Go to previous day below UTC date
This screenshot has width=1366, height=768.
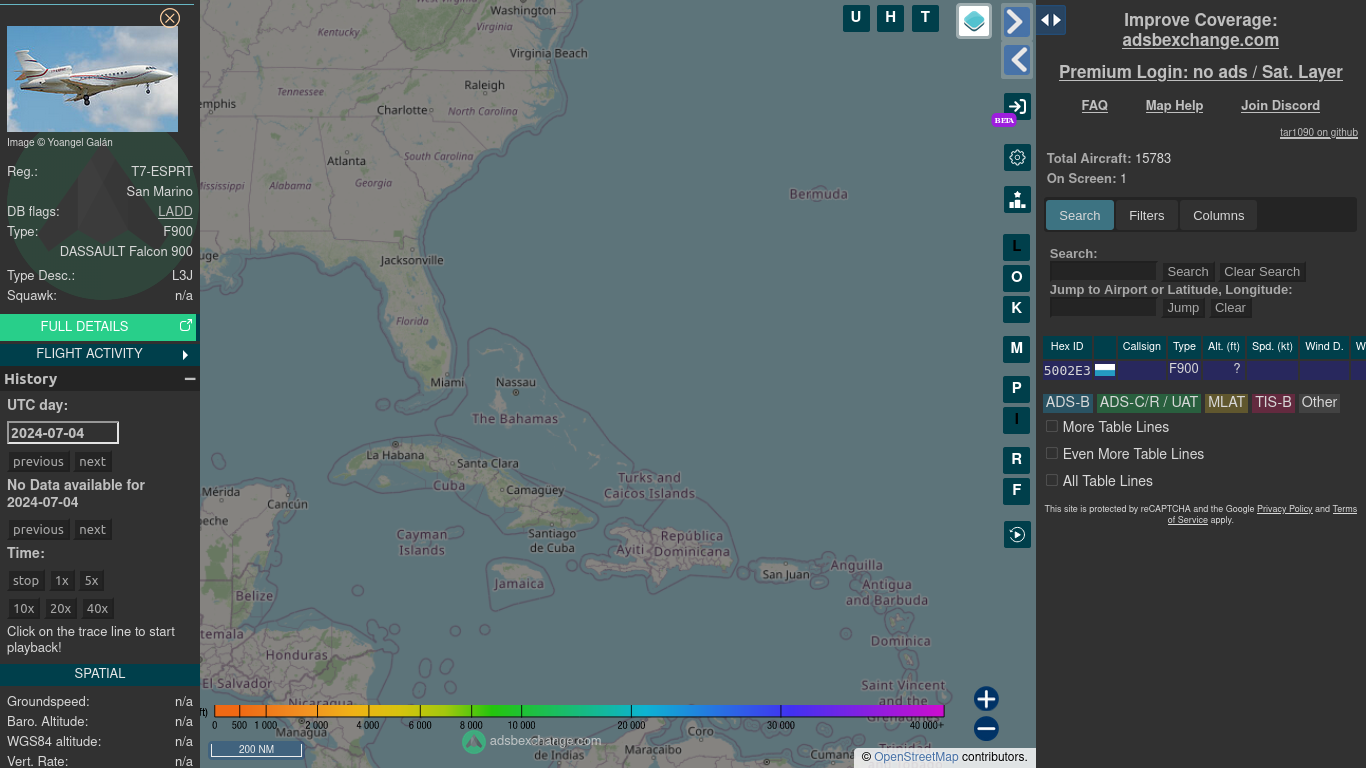pyautogui.click(x=39, y=462)
